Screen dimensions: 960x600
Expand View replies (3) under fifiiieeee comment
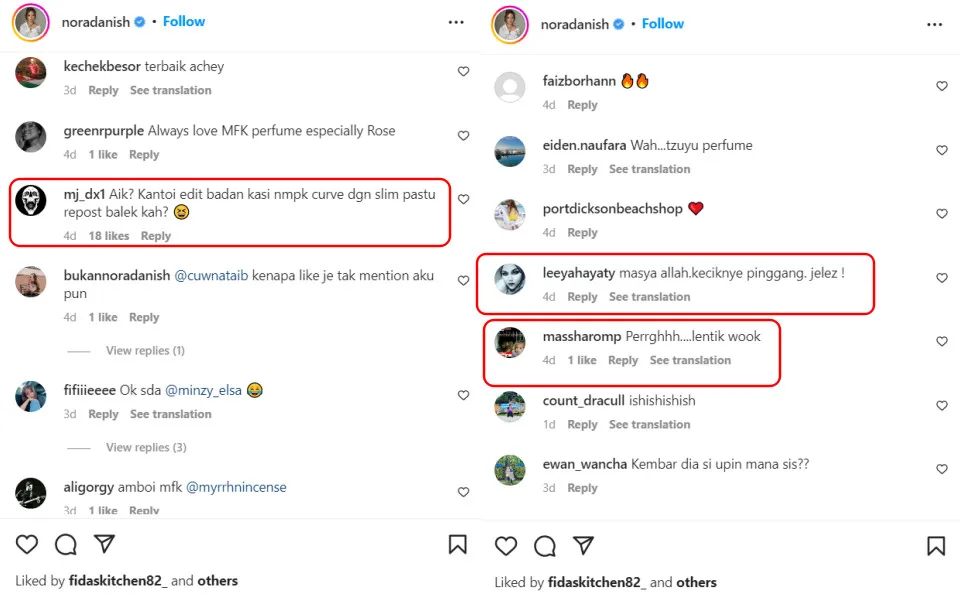(x=146, y=447)
